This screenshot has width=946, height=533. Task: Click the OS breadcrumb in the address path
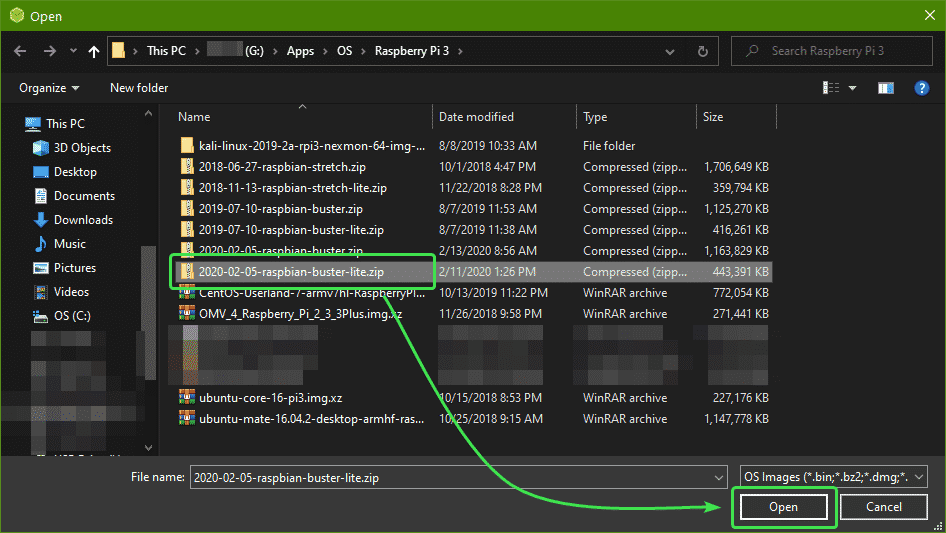pos(344,51)
